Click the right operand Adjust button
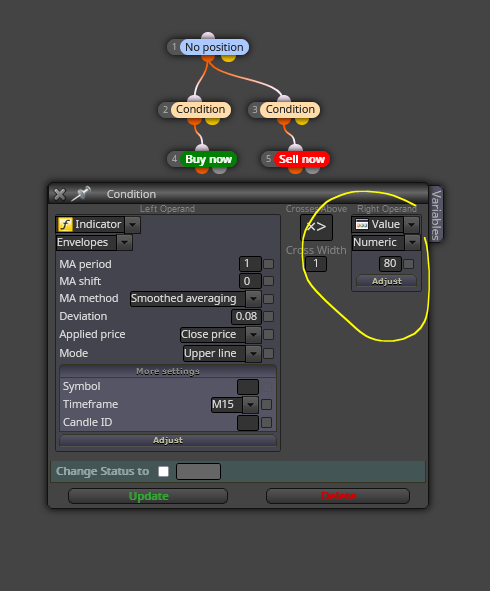The image size is (490, 591). [387, 281]
